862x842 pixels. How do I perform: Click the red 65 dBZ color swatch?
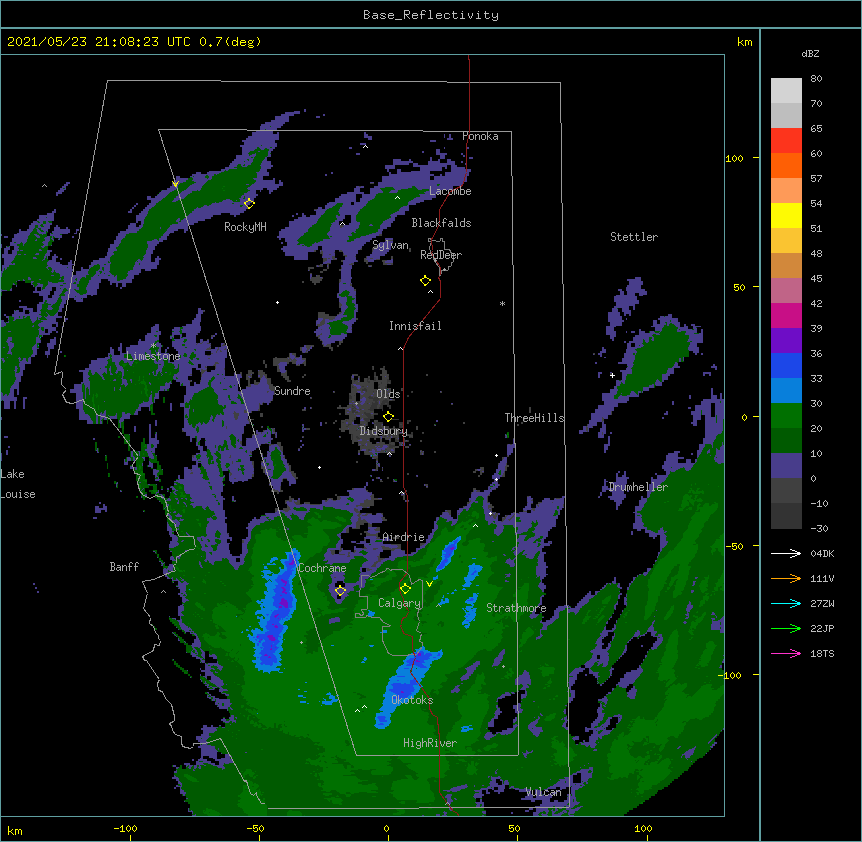coord(786,140)
